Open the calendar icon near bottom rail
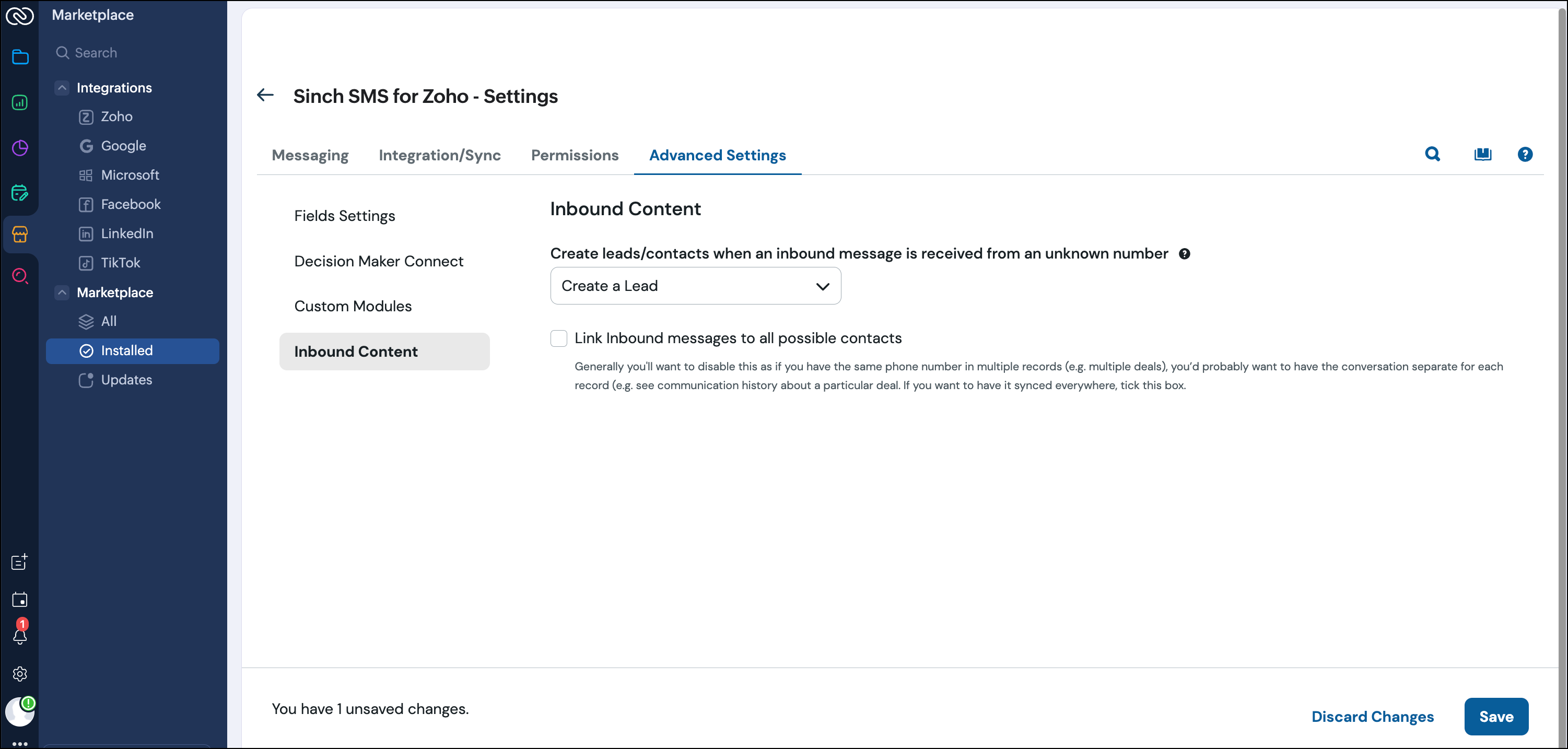The width and height of the screenshot is (1568, 749). (x=20, y=600)
